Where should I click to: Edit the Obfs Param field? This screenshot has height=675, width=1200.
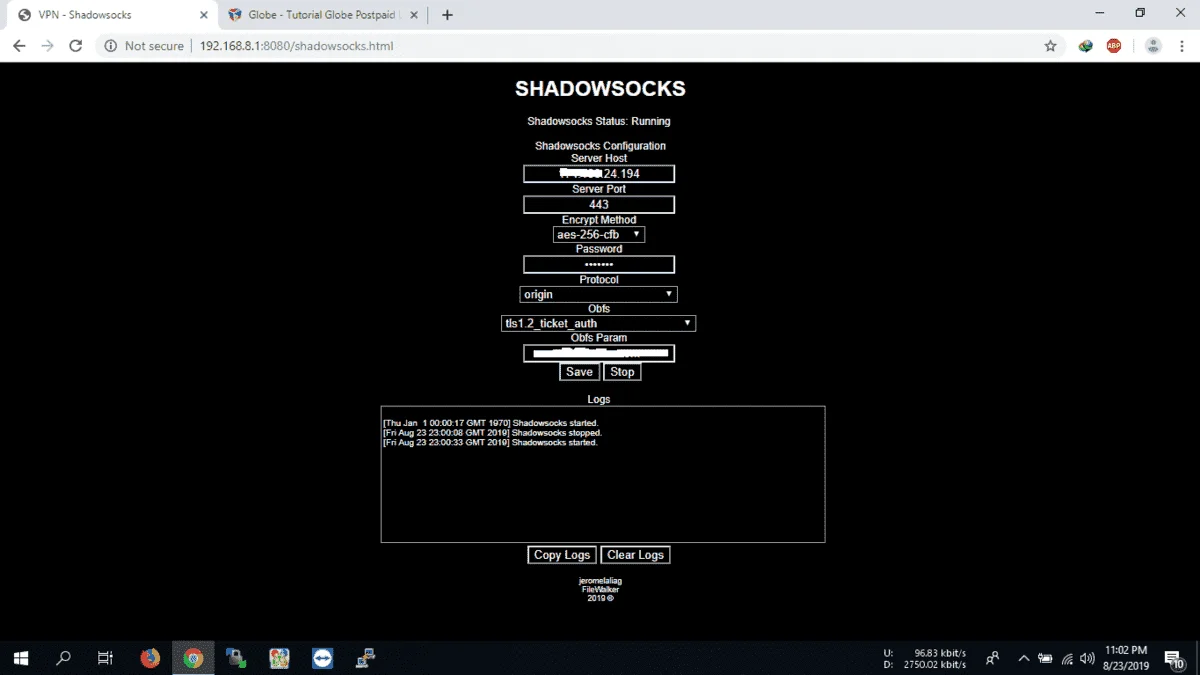click(599, 353)
